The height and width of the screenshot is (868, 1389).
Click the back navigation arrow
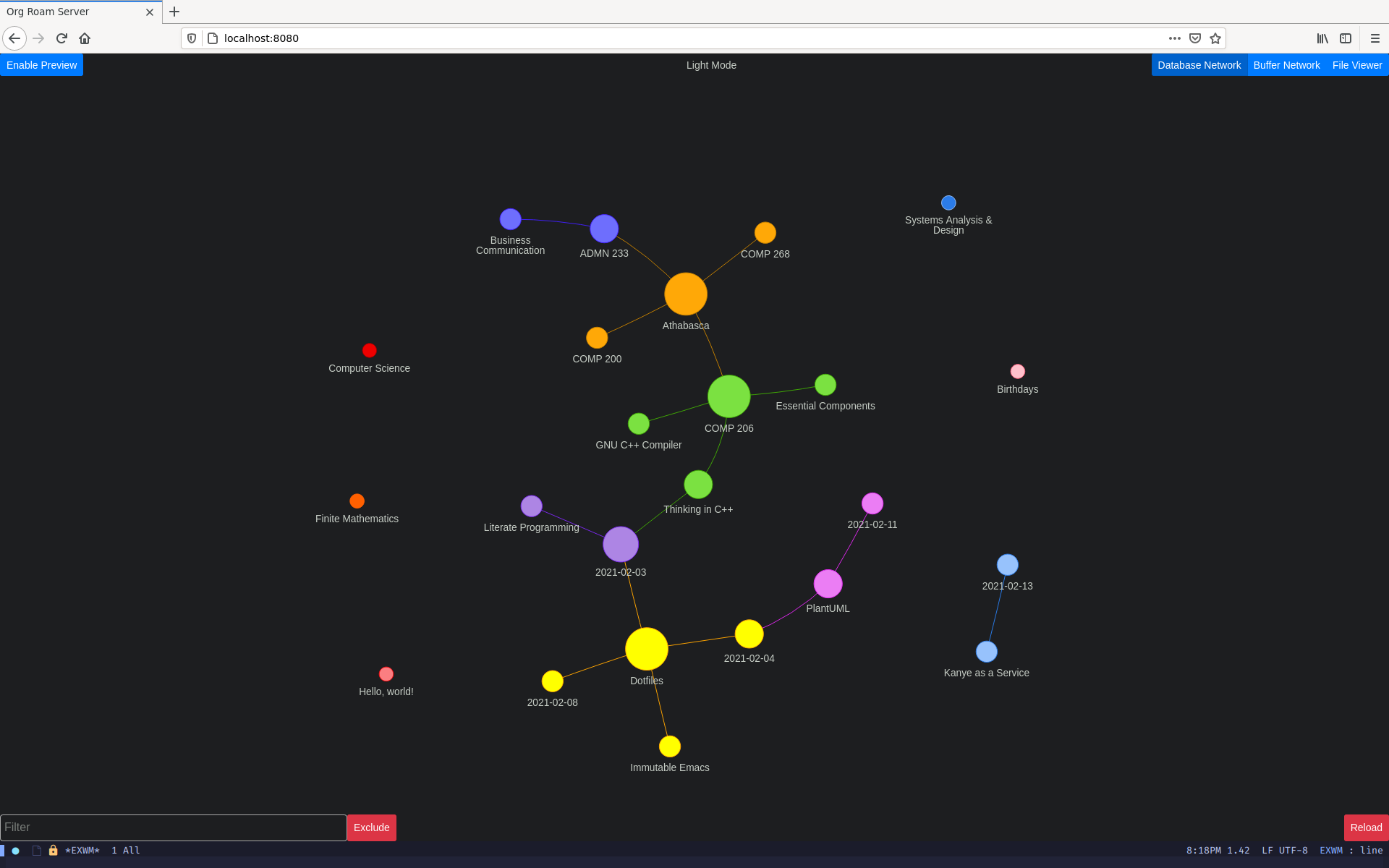pyautogui.click(x=15, y=38)
